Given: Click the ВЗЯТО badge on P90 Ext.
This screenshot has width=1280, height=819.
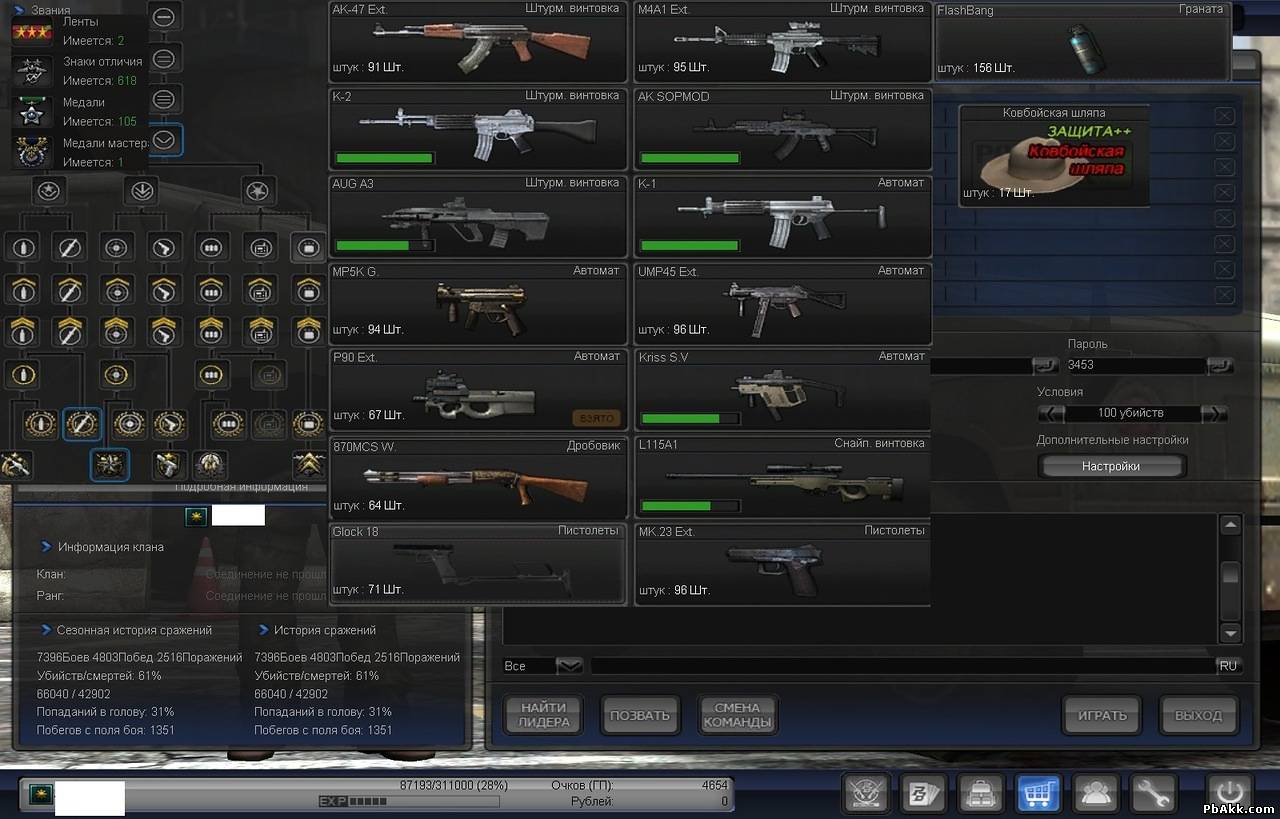Looking at the screenshot, I should (x=596, y=418).
